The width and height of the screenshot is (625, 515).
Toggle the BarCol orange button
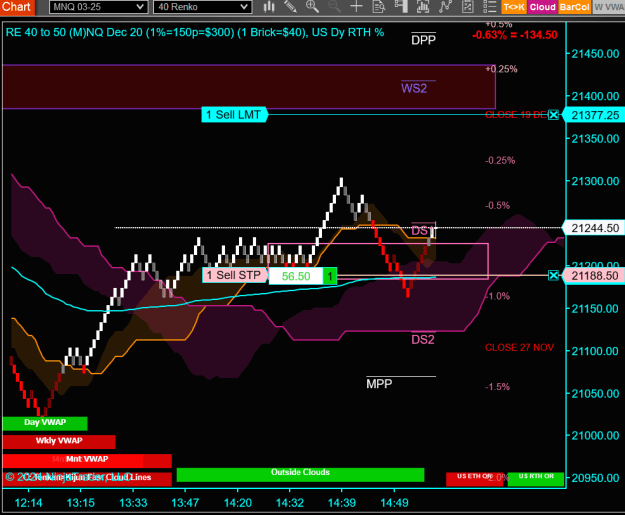click(x=574, y=7)
